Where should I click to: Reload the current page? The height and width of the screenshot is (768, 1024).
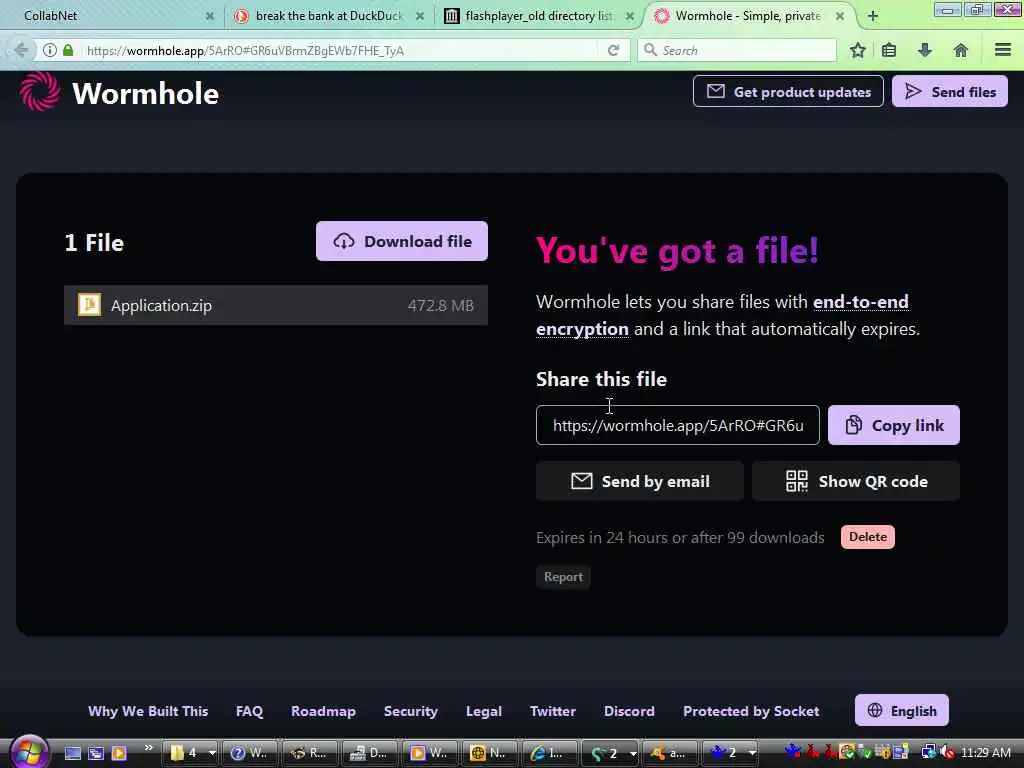coord(613,50)
